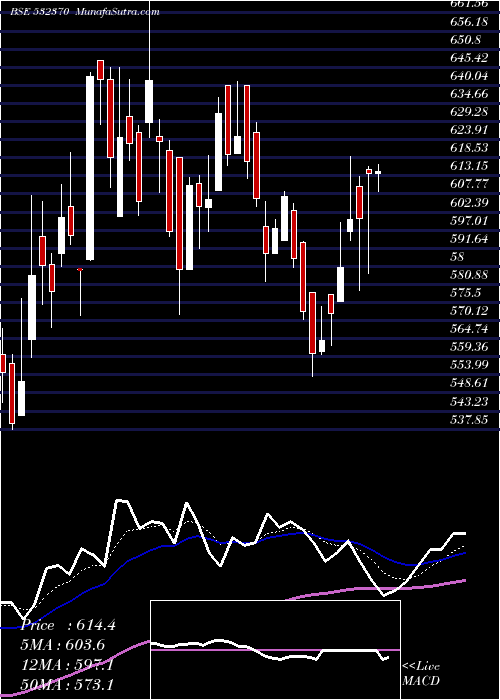Click inside the MACD inset chart box
Image resolution: width=500 pixels, height=700 pixels.
(x=275, y=650)
